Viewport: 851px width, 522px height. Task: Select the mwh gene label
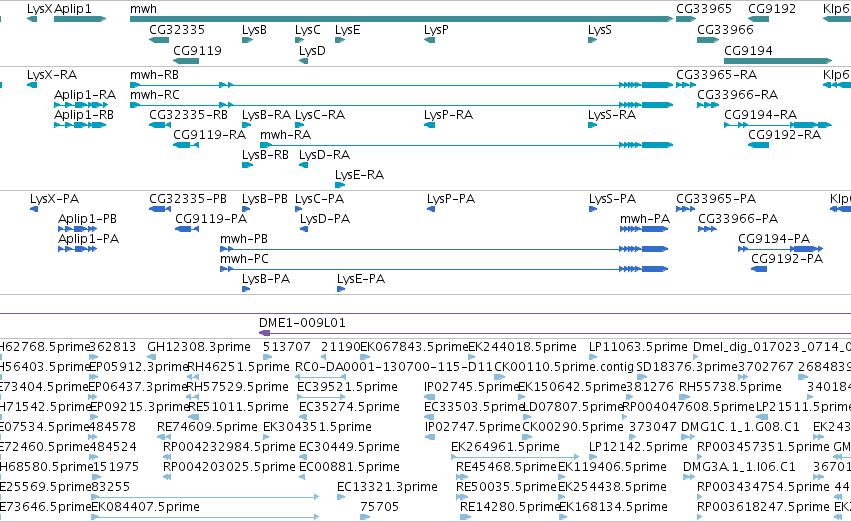click(143, 9)
